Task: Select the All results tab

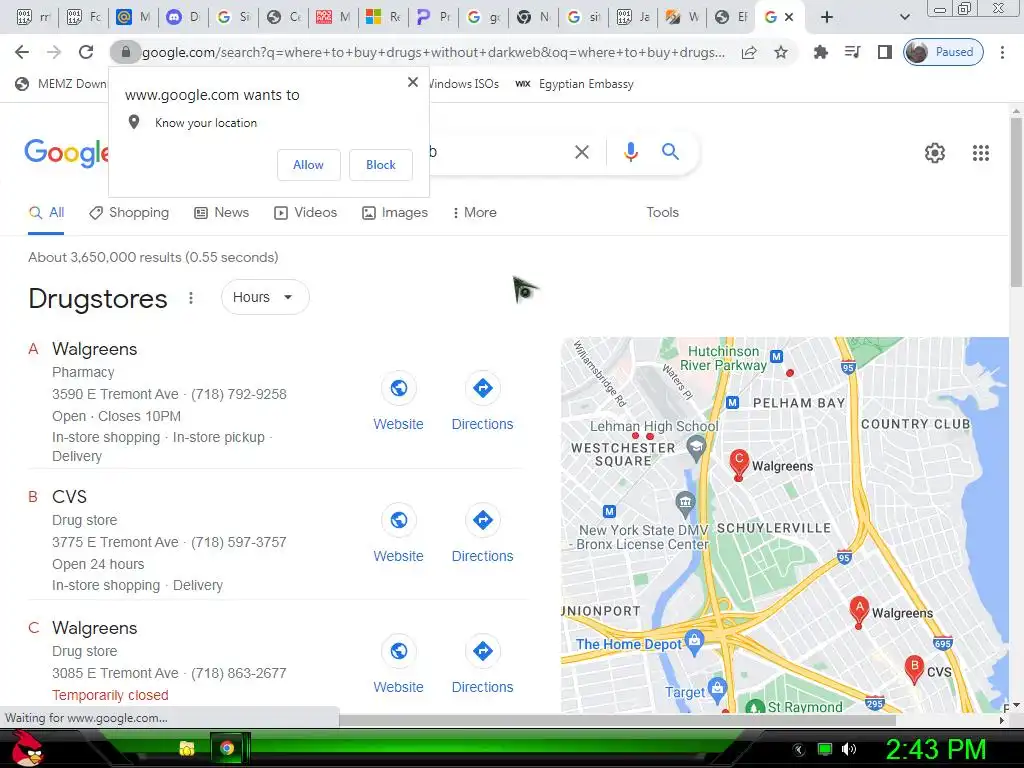Action: click(x=46, y=213)
